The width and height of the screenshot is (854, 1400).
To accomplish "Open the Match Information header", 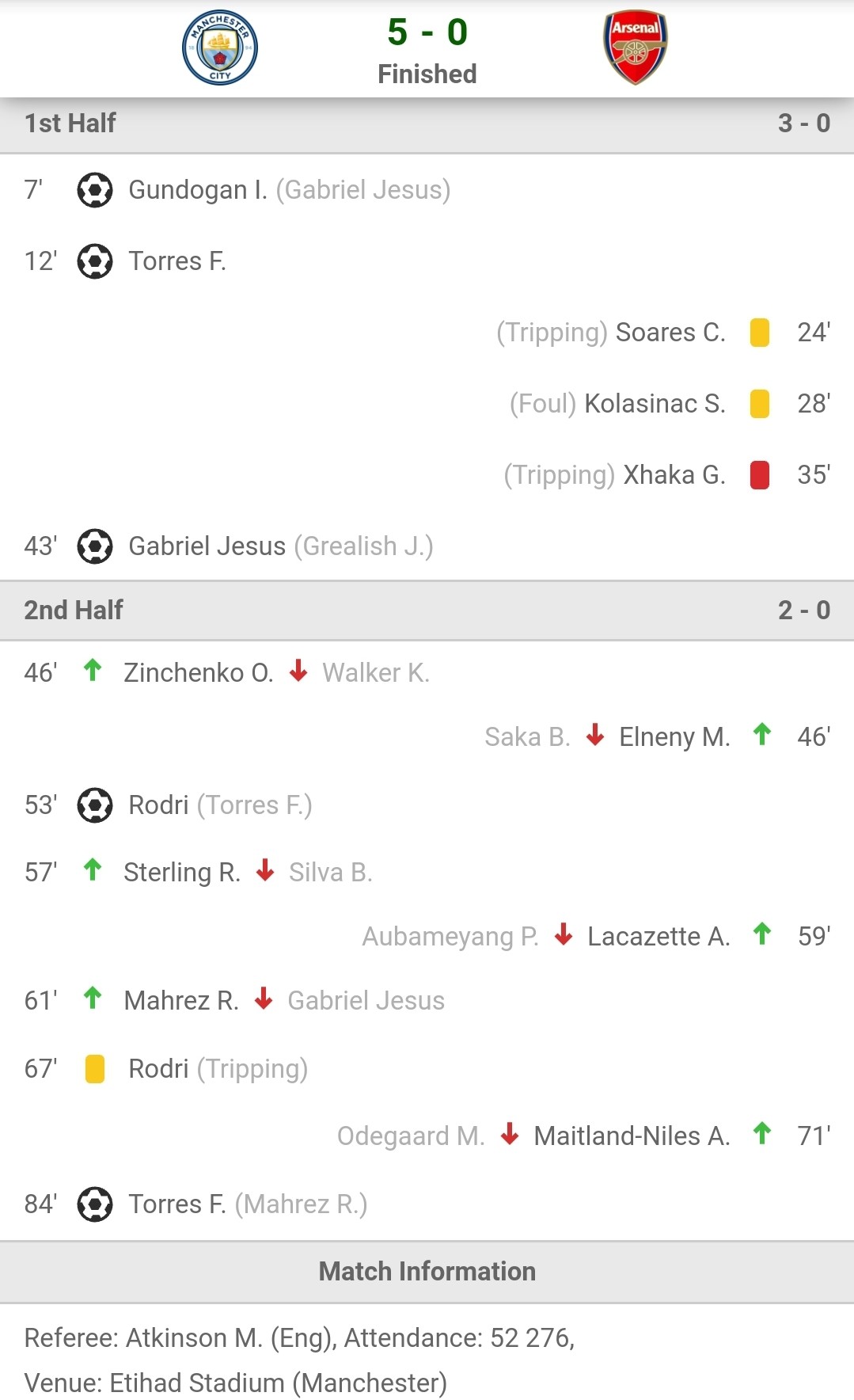I will [427, 1272].
